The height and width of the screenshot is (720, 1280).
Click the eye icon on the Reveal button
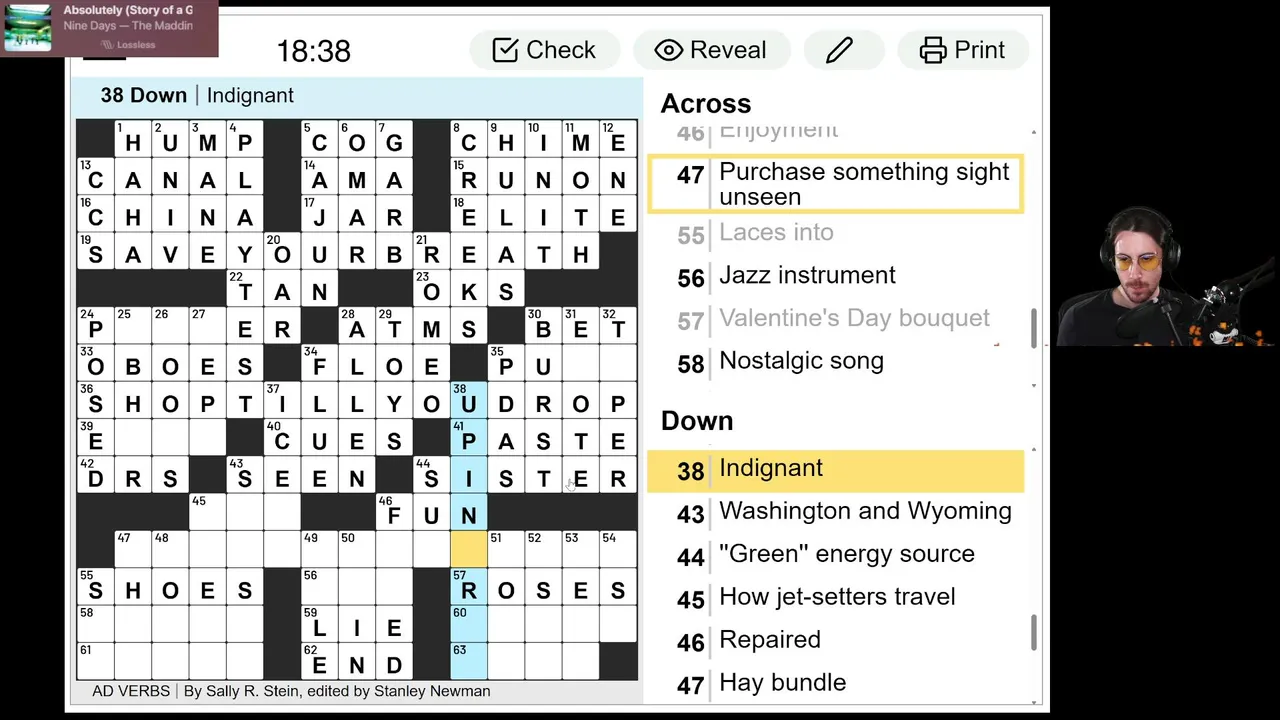click(x=669, y=50)
